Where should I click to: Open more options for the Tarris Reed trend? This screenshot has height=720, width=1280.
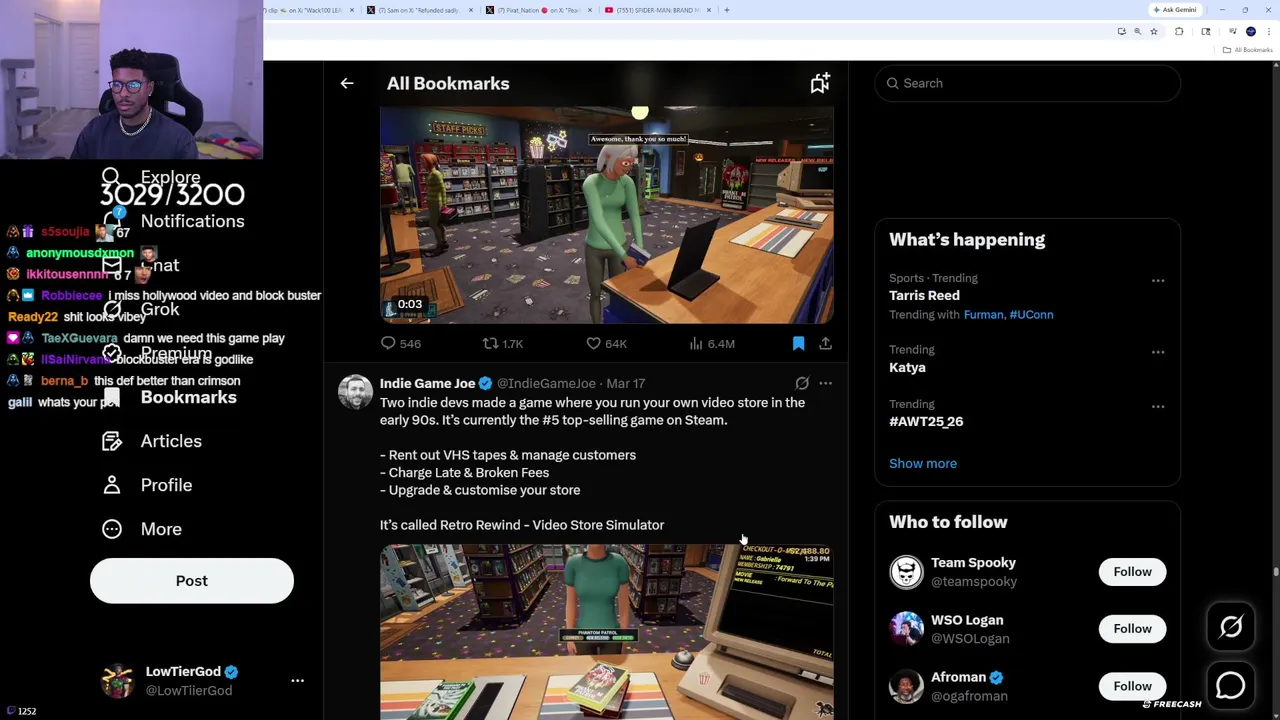pos(1158,281)
